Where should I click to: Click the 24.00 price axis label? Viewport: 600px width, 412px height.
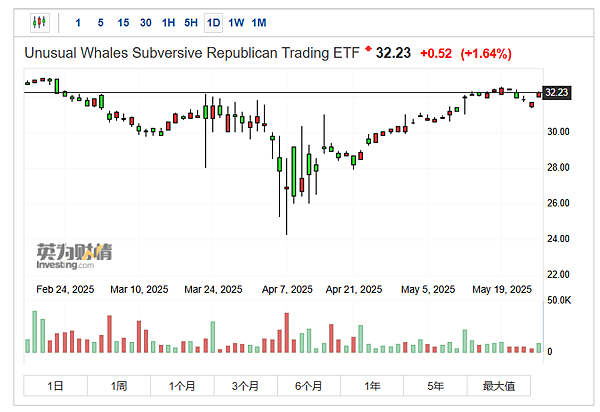tap(558, 239)
